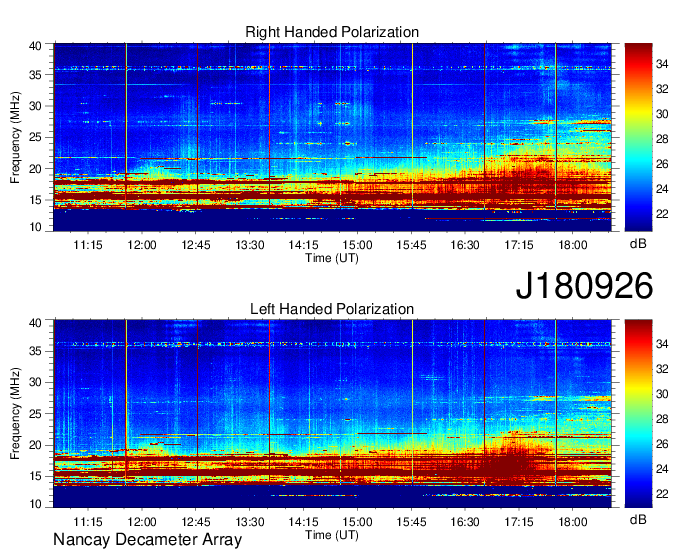Click the 15:45 tick label under the top plot

[x=411, y=245]
